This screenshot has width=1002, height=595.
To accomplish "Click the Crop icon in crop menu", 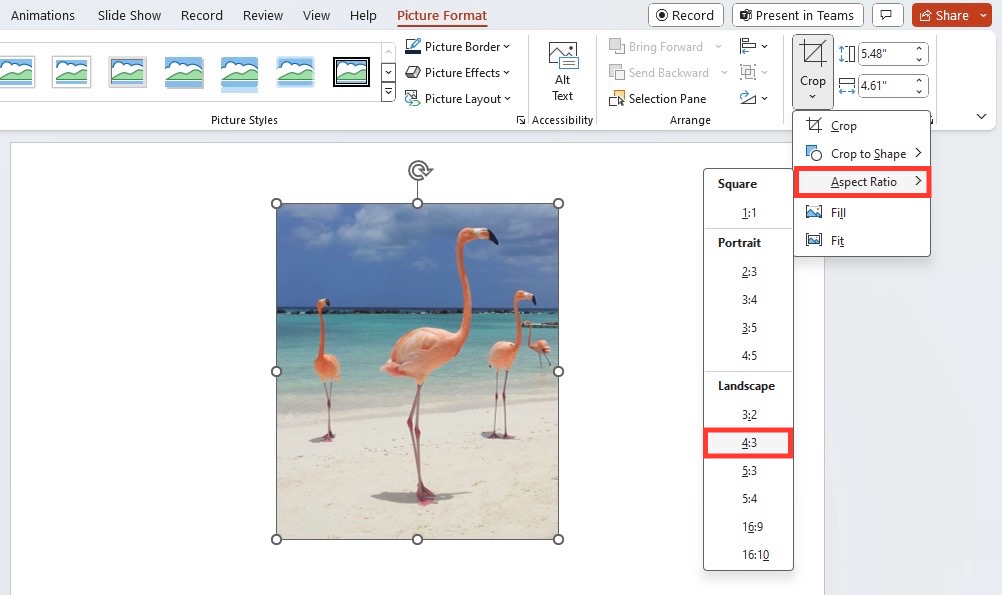I will coord(813,125).
